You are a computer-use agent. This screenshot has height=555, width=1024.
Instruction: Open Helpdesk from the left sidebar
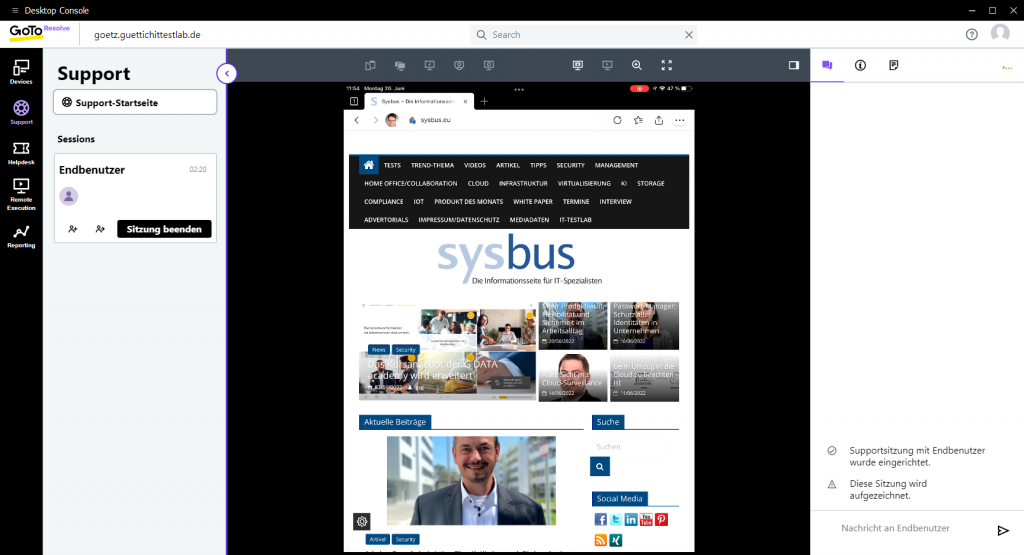tap(21, 152)
